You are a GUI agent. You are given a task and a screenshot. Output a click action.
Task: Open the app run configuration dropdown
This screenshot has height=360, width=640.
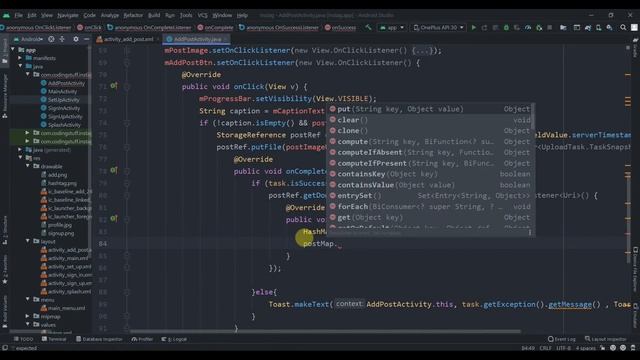(392, 27)
